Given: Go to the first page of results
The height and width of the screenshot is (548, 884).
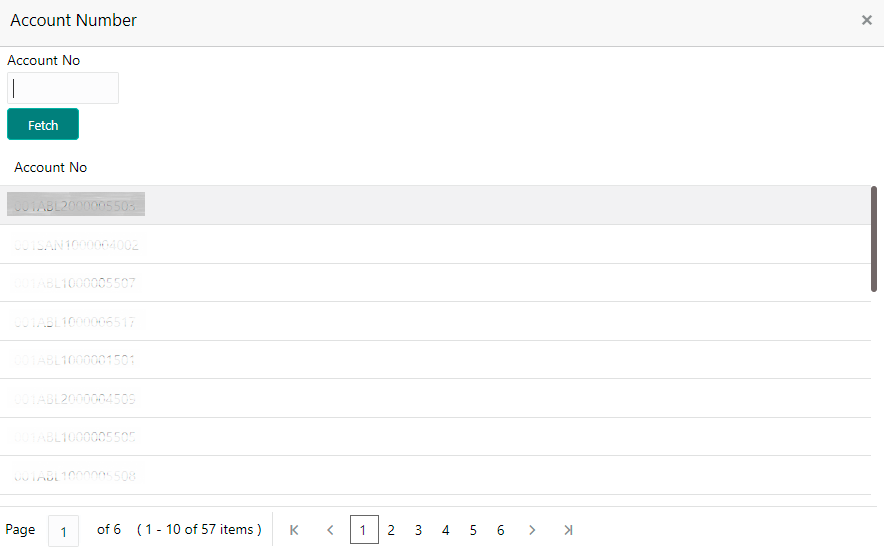Looking at the screenshot, I should (x=294, y=530).
